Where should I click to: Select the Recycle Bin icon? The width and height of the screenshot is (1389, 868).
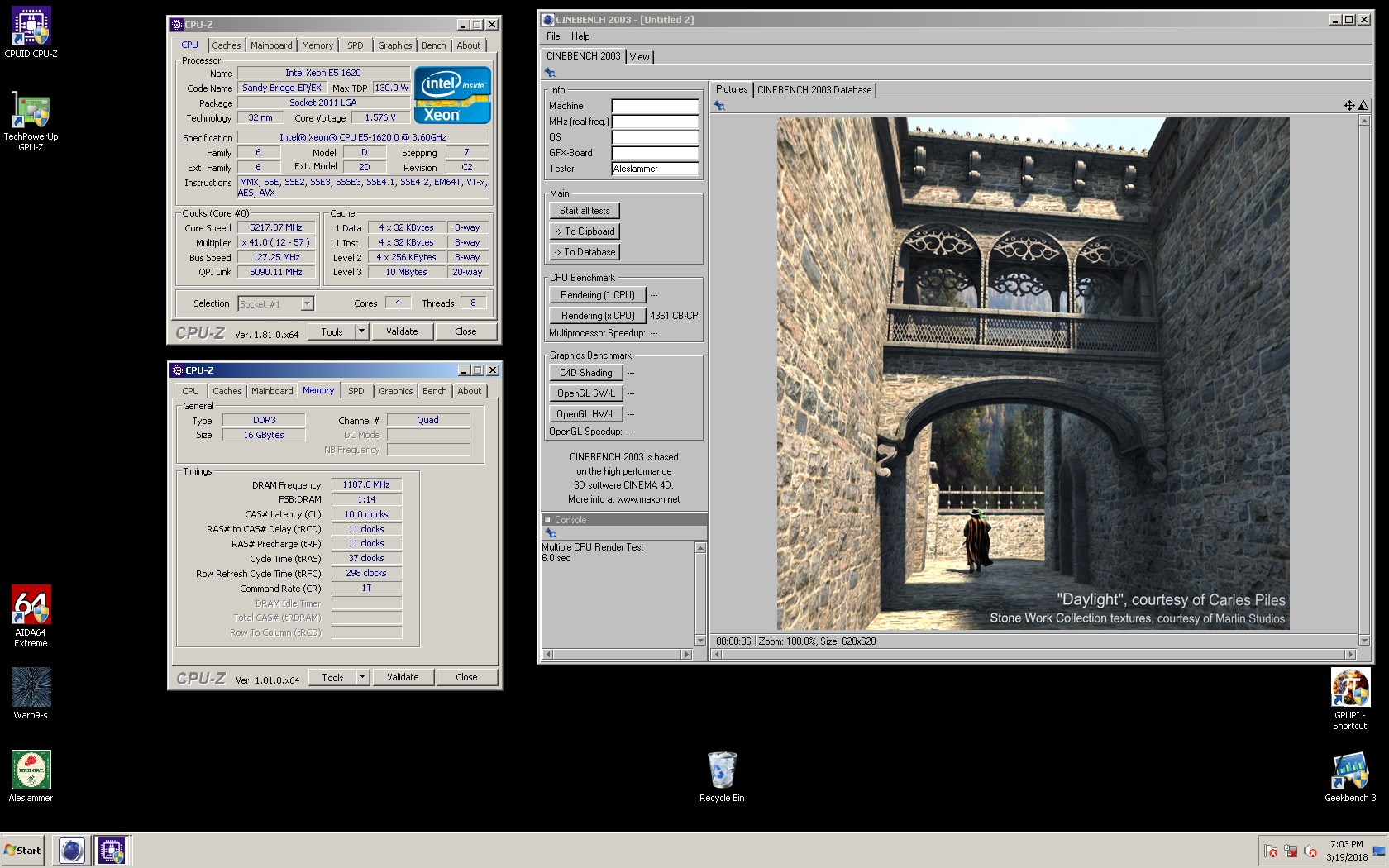pyautogui.click(x=722, y=776)
